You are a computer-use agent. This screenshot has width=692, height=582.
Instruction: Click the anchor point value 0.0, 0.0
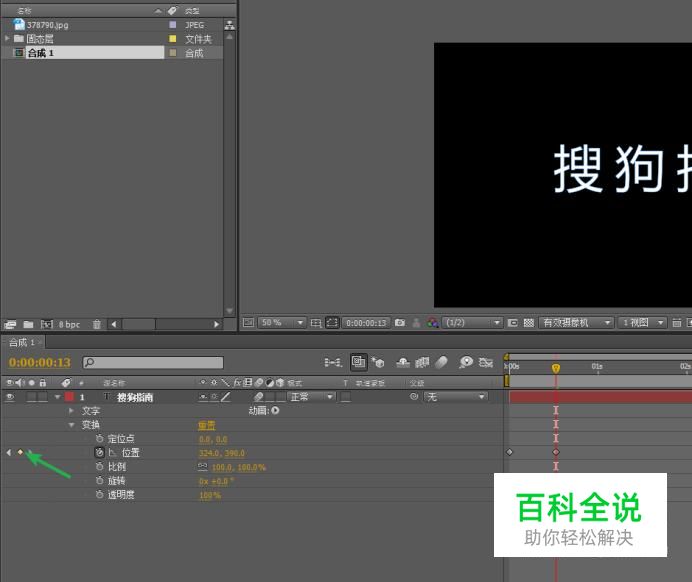point(213,439)
